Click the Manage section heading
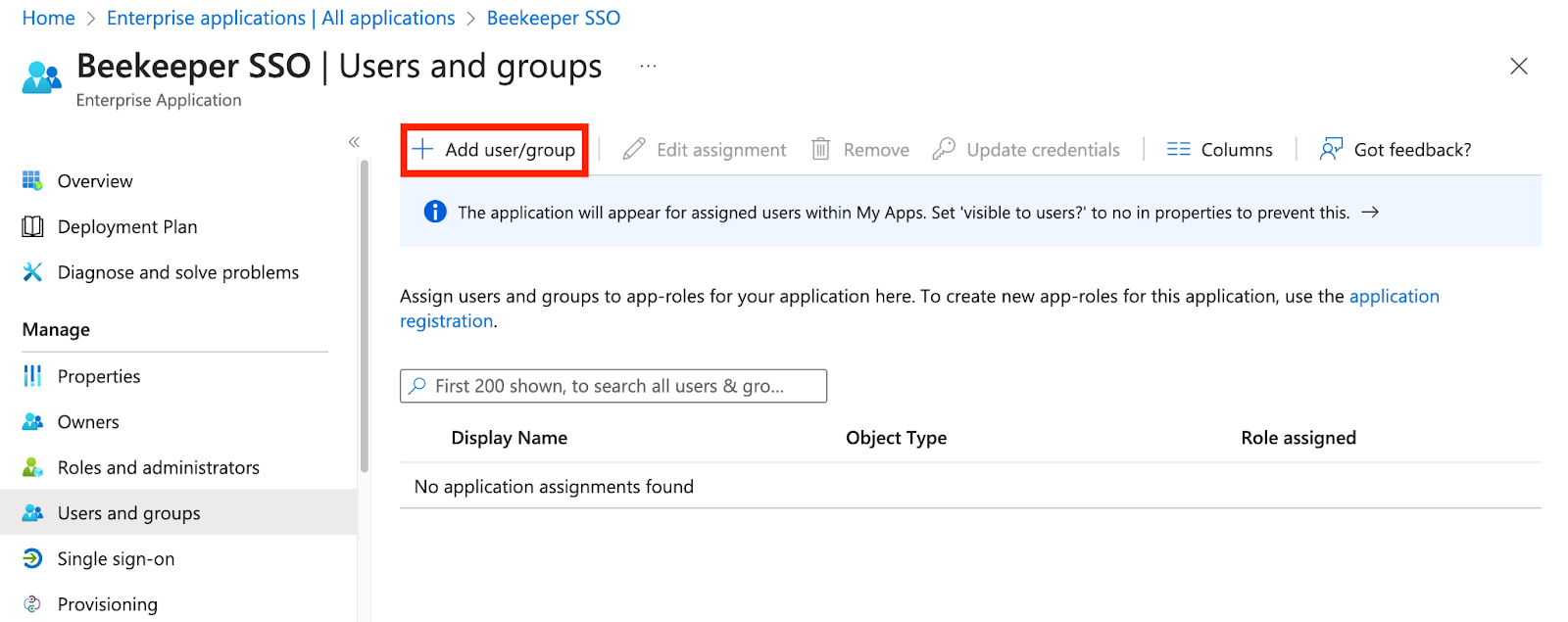Screen dimensions: 1568x622 (x=56, y=330)
